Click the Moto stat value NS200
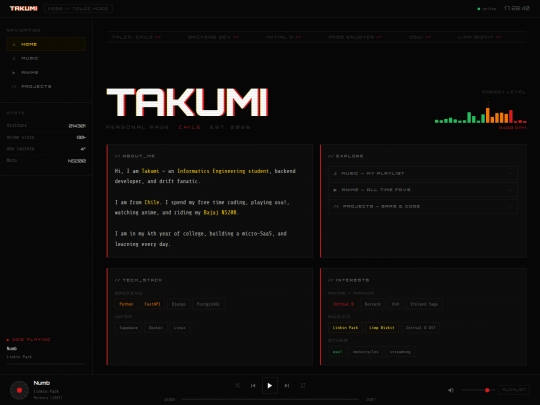This screenshot has height=405, width=540. [77, 161]
